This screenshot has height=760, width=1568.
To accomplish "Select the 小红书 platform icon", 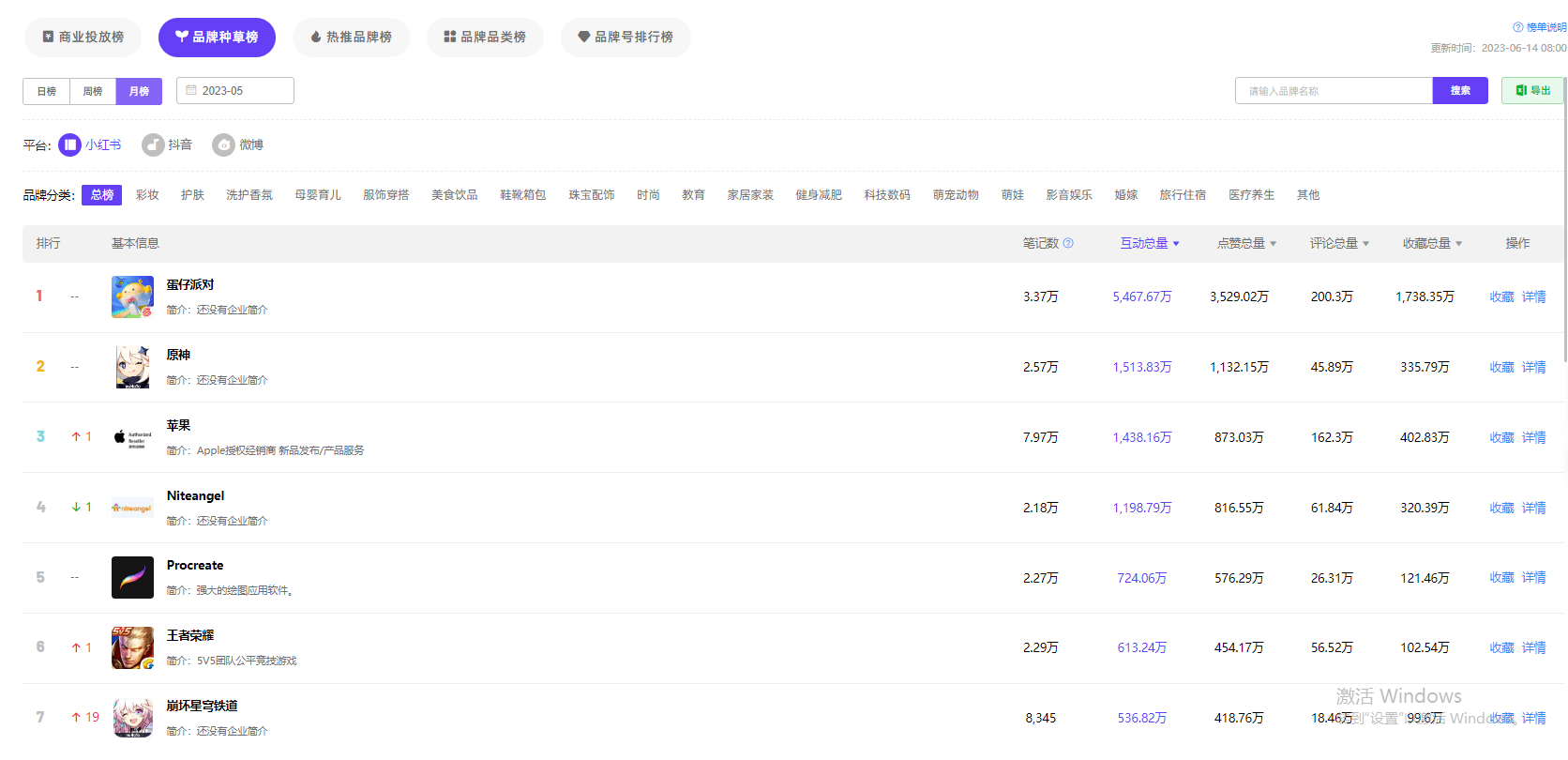I will pyautogui.click(x=70, y=144).
